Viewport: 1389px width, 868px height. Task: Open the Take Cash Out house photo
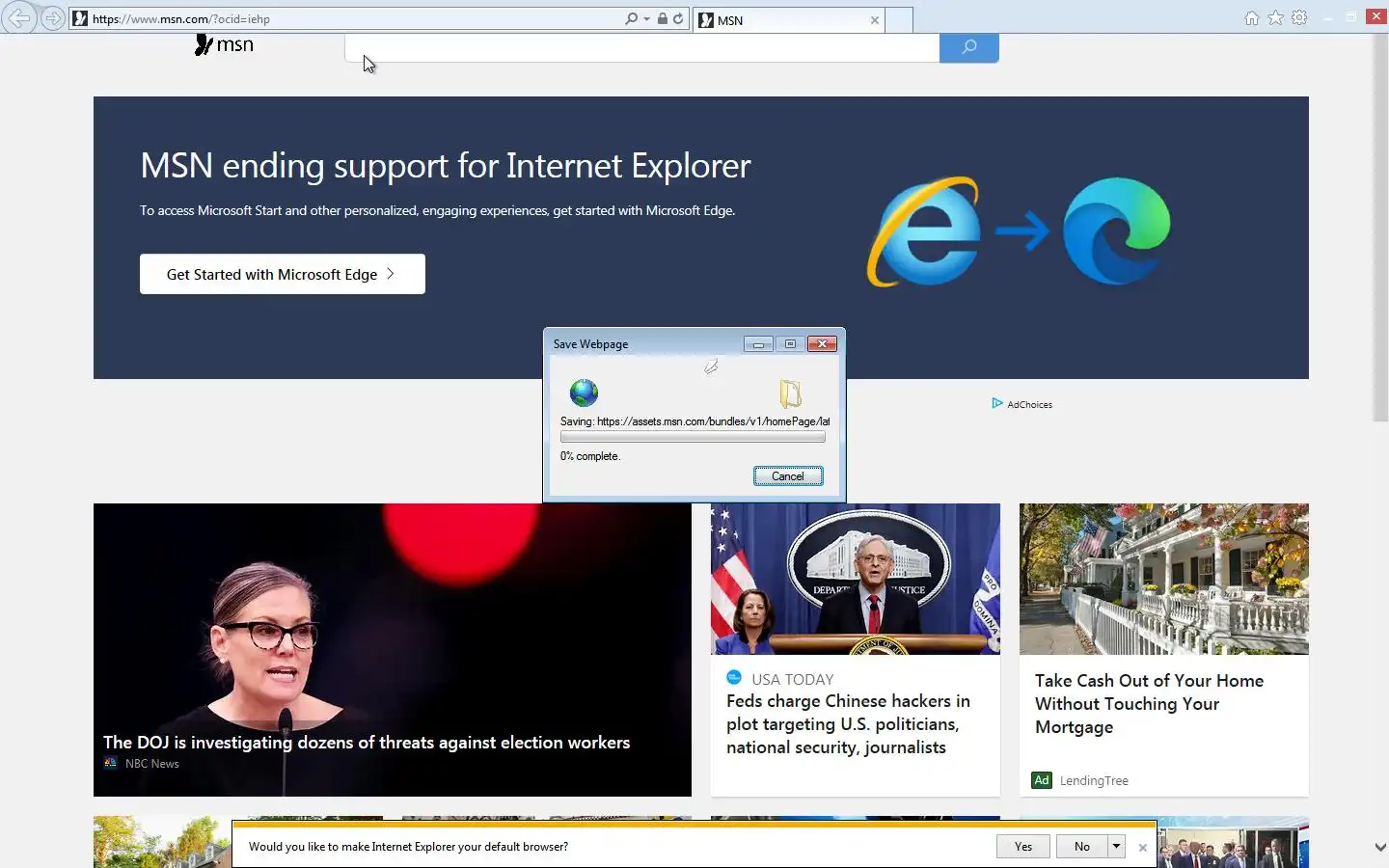1164,579
